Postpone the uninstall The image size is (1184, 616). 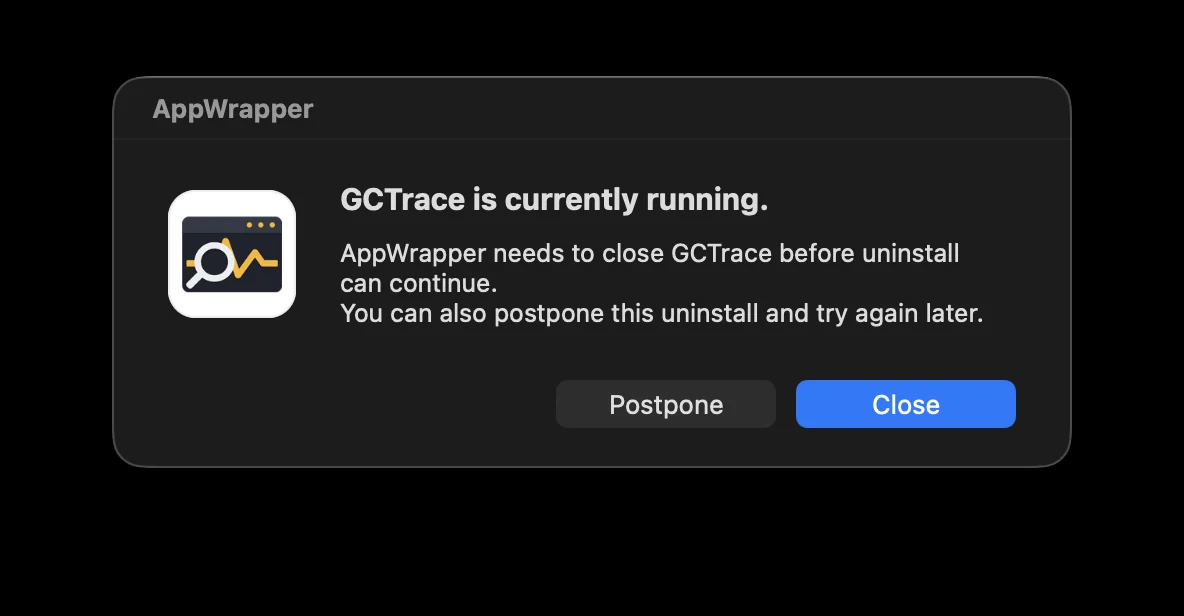click(x=666, y=404)
